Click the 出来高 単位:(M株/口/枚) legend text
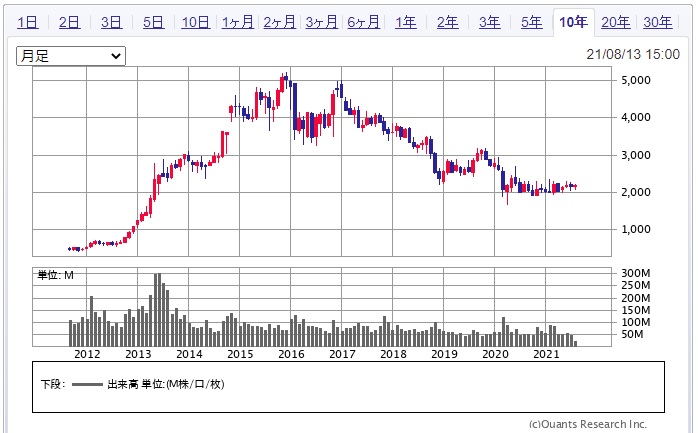Screen dimensions: 698x433 tap(166, 384)
